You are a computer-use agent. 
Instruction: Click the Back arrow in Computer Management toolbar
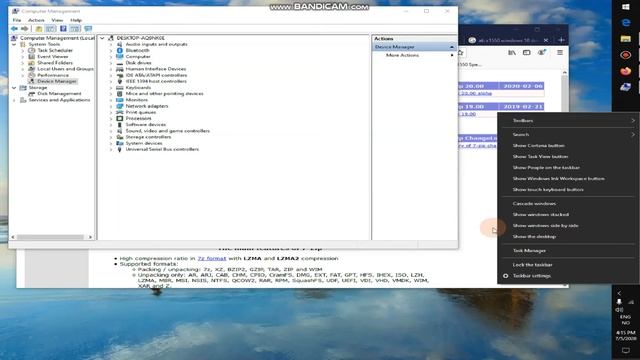pyautogui.click(x=14, y=29)
